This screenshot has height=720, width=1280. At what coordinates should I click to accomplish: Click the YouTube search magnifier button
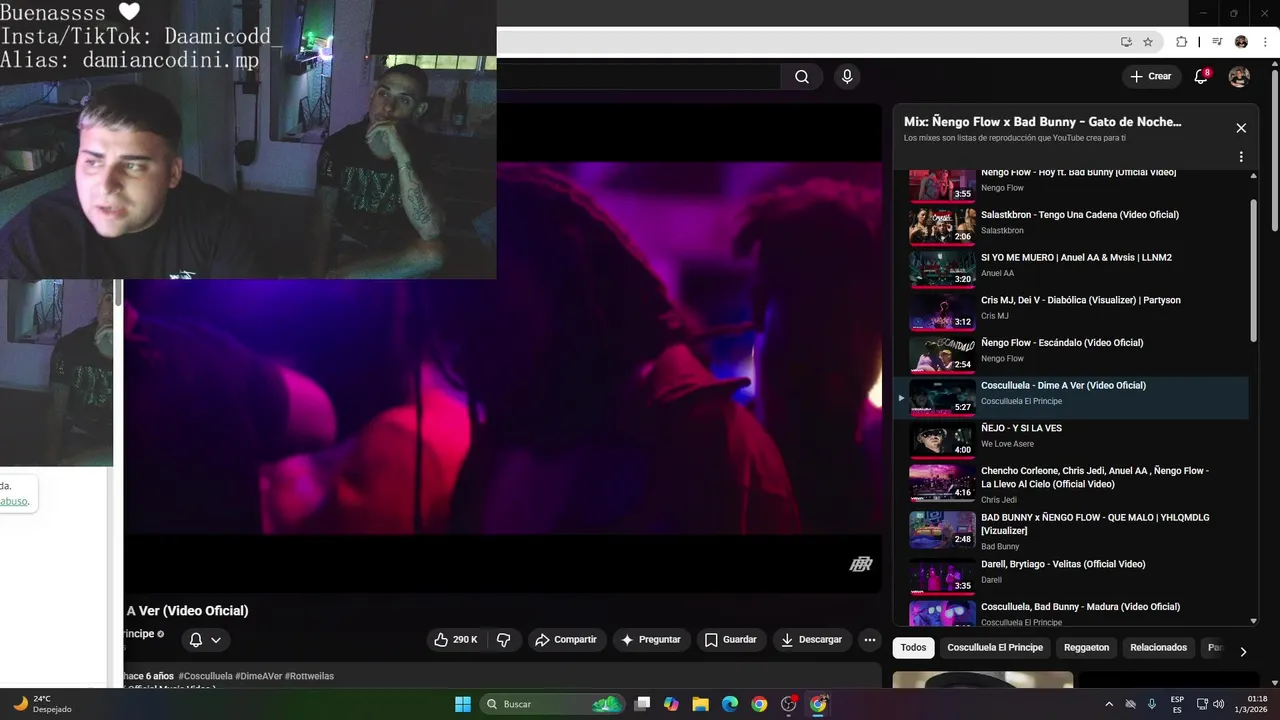click(x=802, y=77)
